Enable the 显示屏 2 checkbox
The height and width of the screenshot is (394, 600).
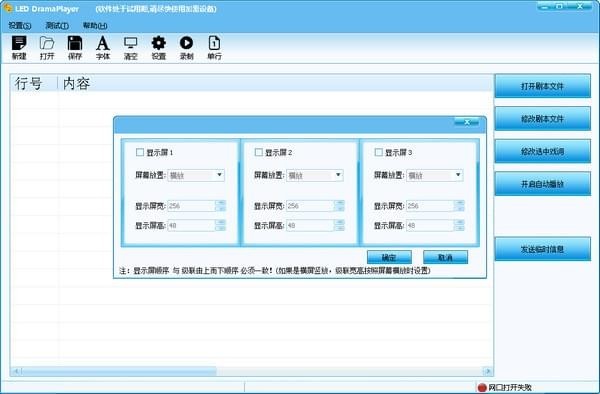[x=259, y=152]
